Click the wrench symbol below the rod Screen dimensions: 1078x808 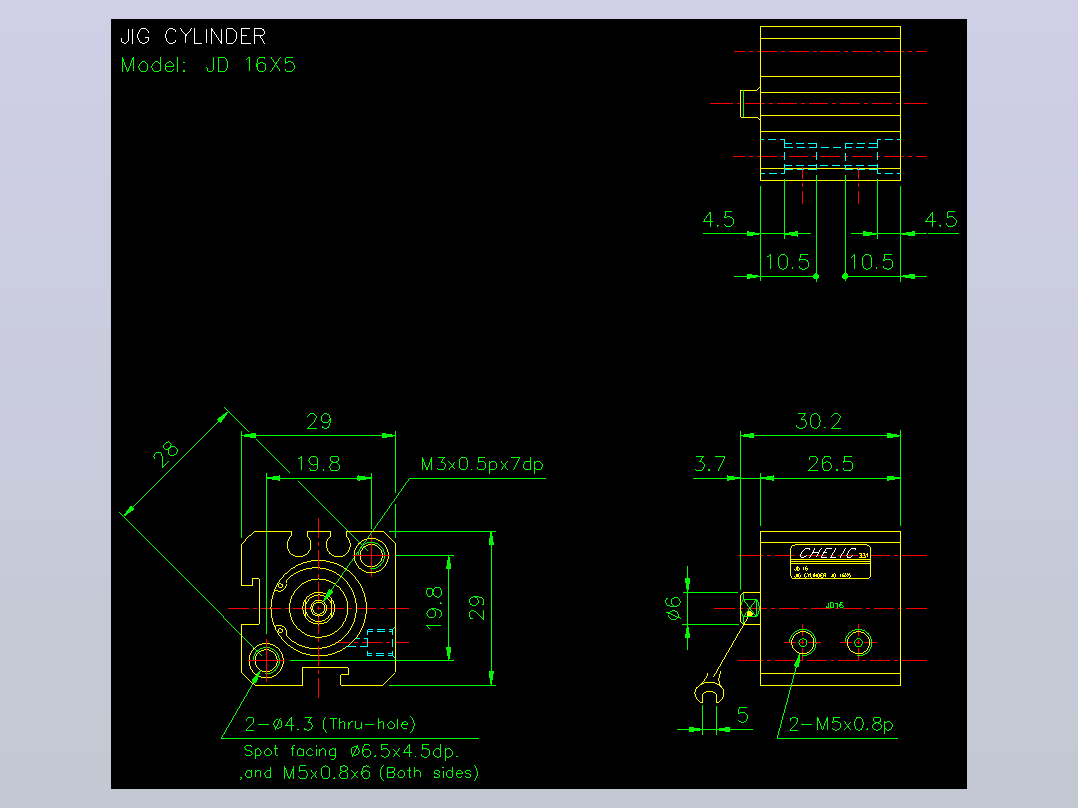709,689
